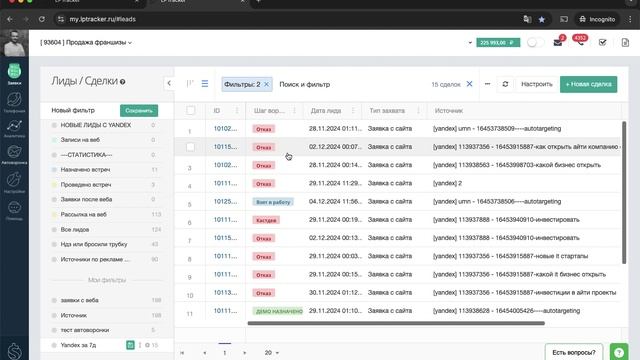Open the Есть вопросы? chat button
640x360 pixels.
click(x=574, y=352)
